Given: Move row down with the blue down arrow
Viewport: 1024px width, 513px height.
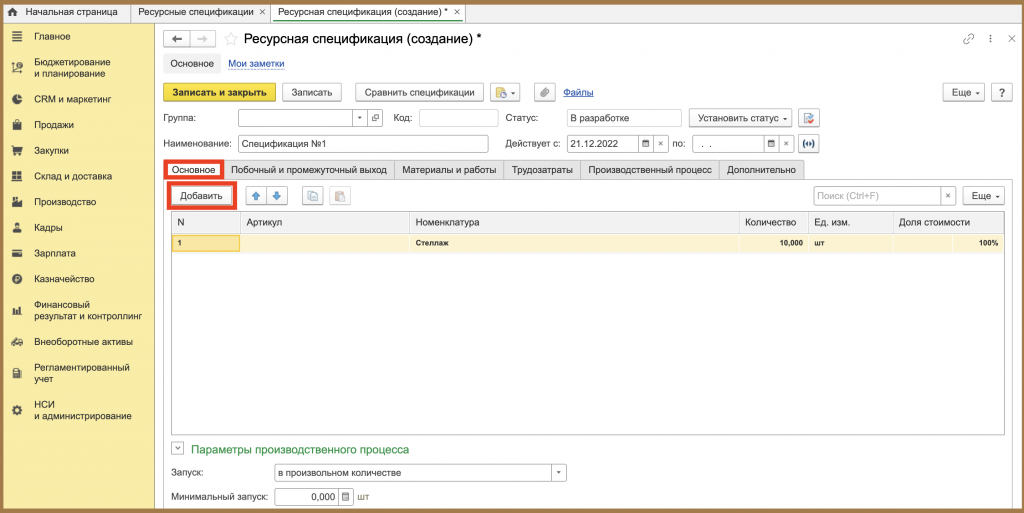Looking at the screenshot, I should tap(277, 196).
